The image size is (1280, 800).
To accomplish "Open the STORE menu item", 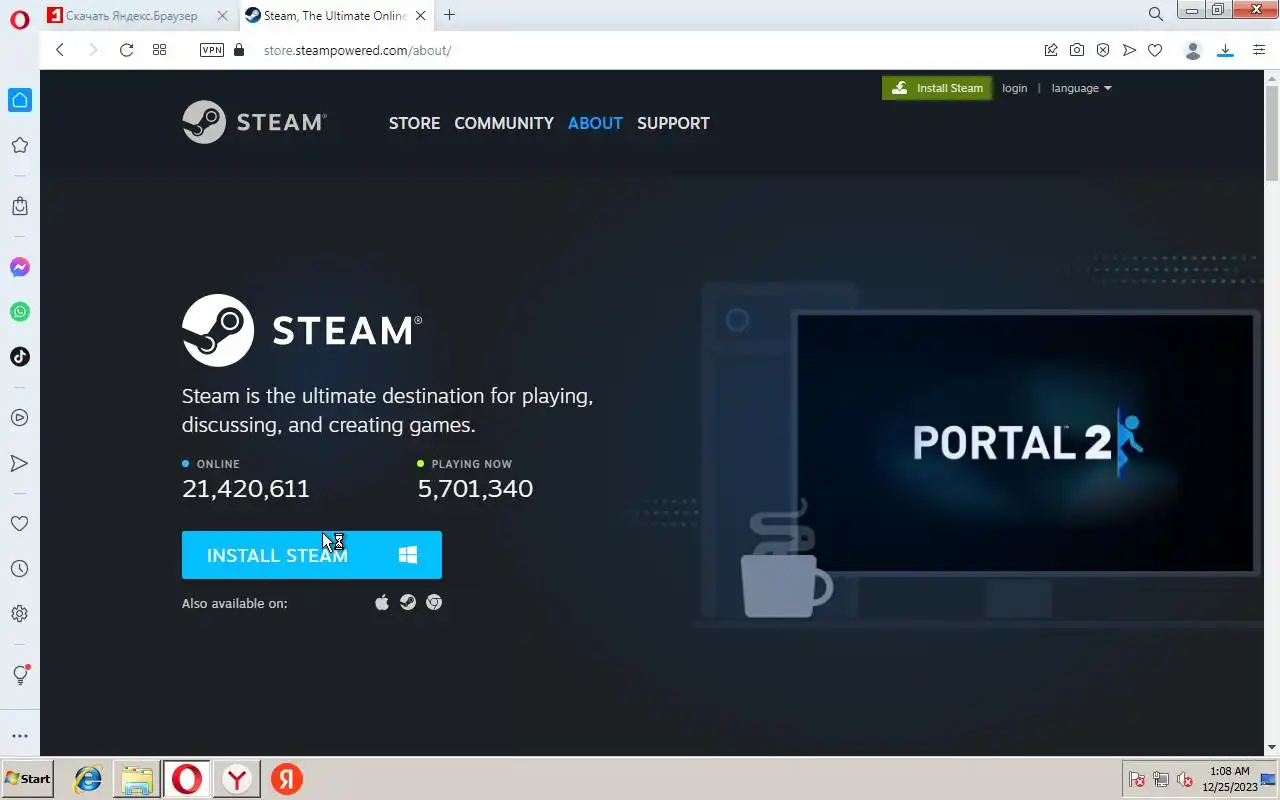I will (414, 123).
